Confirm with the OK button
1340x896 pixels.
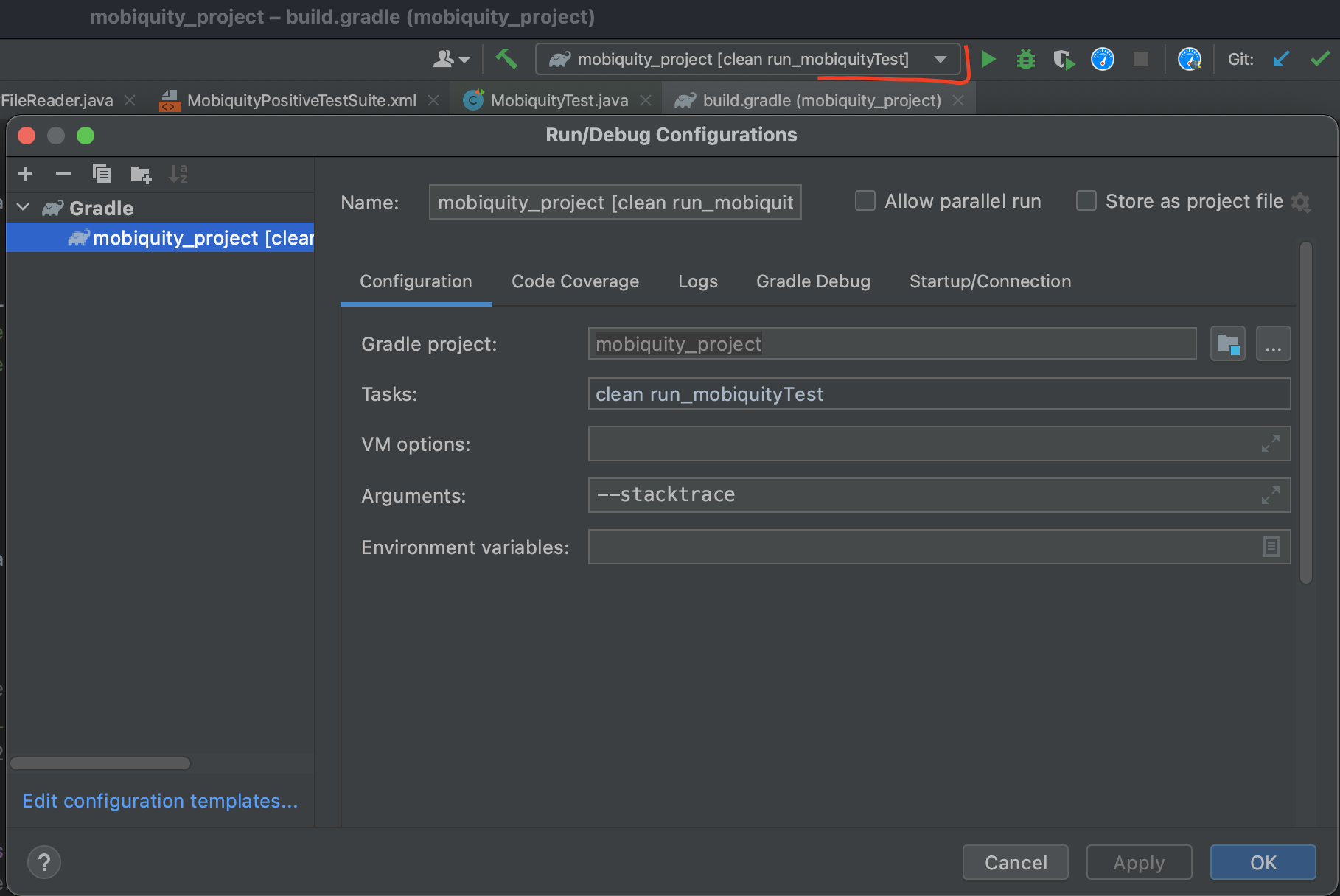point(1263,862)
